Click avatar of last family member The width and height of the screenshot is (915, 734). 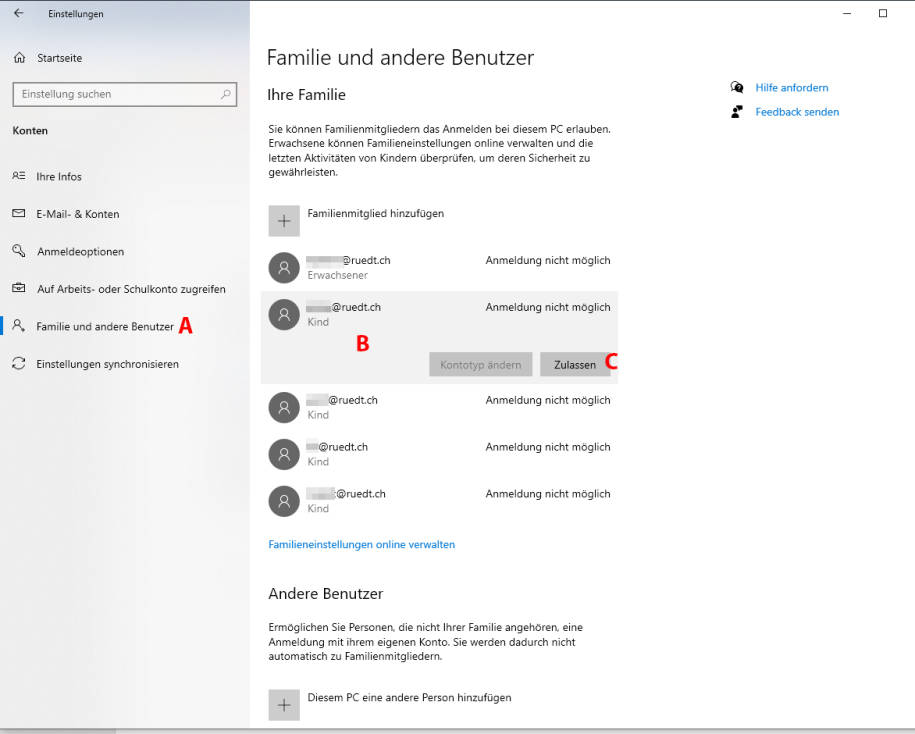click(284, 501)
